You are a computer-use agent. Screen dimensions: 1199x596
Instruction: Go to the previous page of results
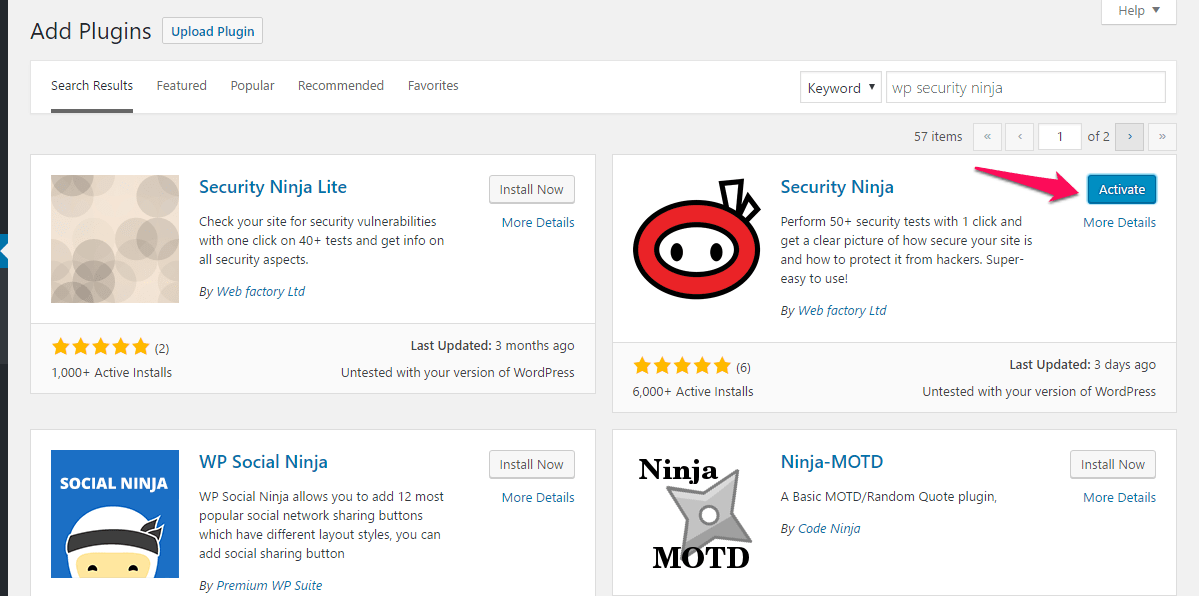tap(1019, 137)
